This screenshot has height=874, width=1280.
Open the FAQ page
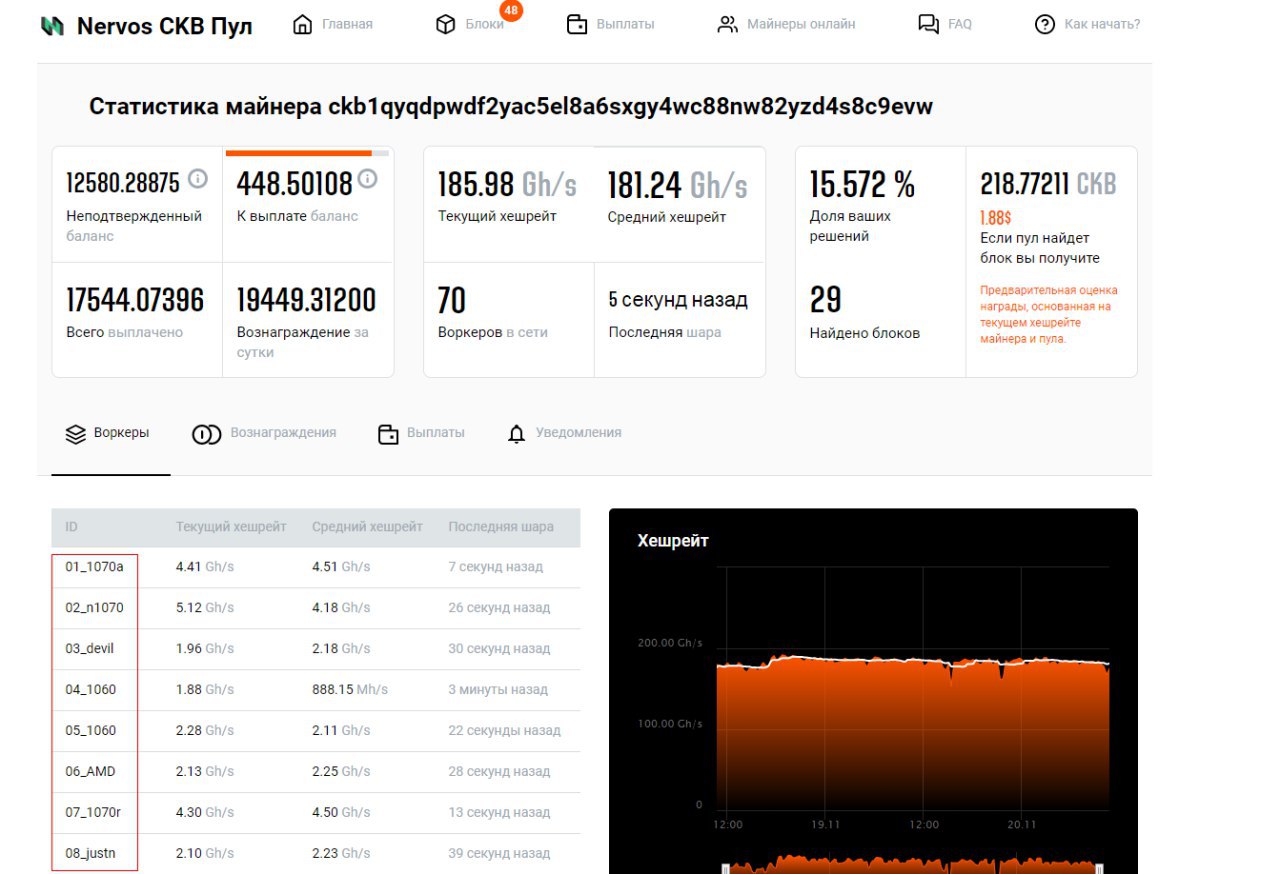point(959,24)
